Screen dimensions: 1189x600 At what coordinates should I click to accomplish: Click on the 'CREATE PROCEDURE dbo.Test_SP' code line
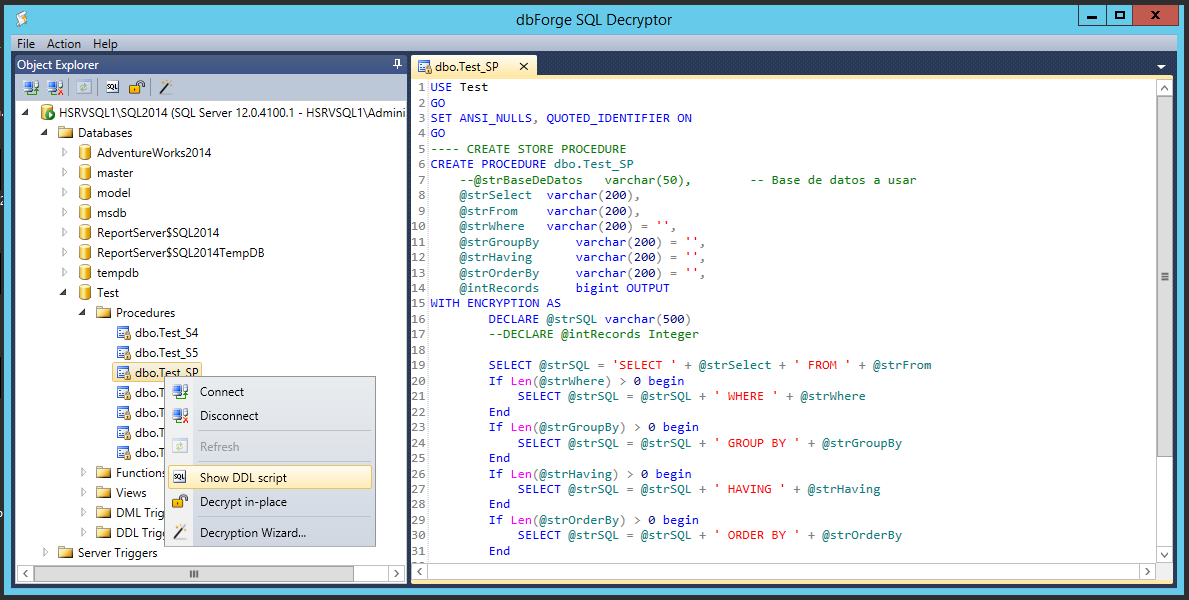[x=532, y=164]
